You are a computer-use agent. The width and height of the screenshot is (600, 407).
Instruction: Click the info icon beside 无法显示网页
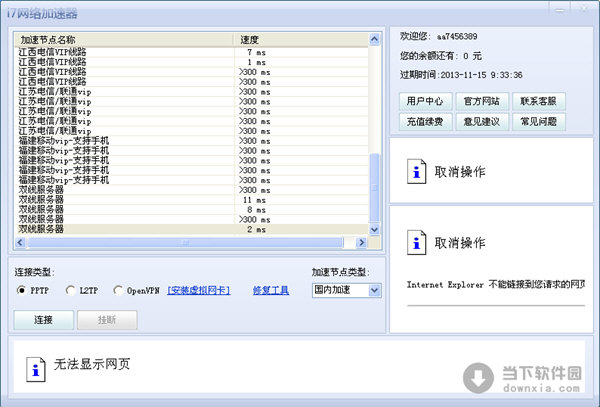(x=36, y=370)
